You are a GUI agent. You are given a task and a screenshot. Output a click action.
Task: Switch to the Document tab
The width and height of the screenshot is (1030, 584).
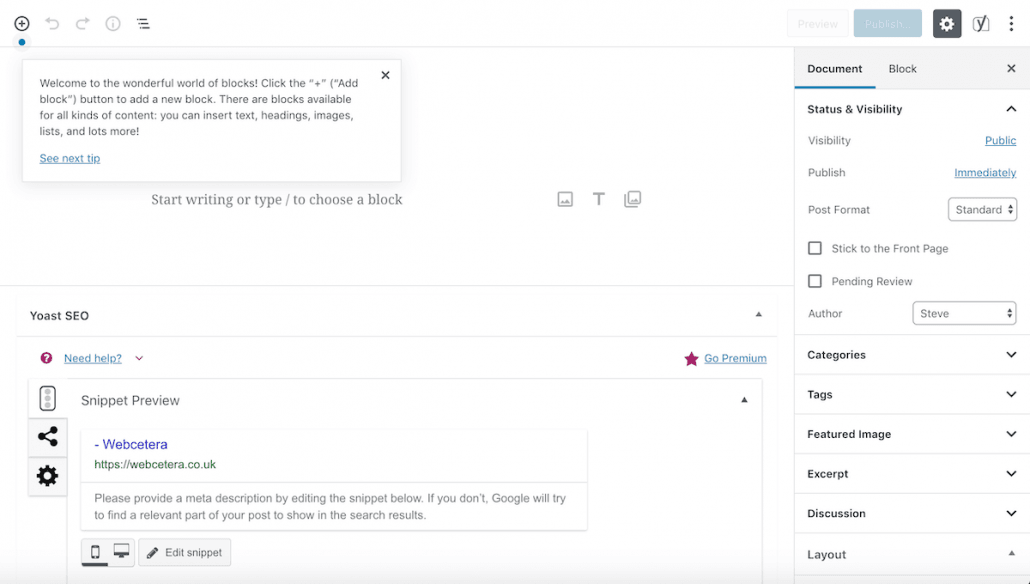click(x=834, y=68)
